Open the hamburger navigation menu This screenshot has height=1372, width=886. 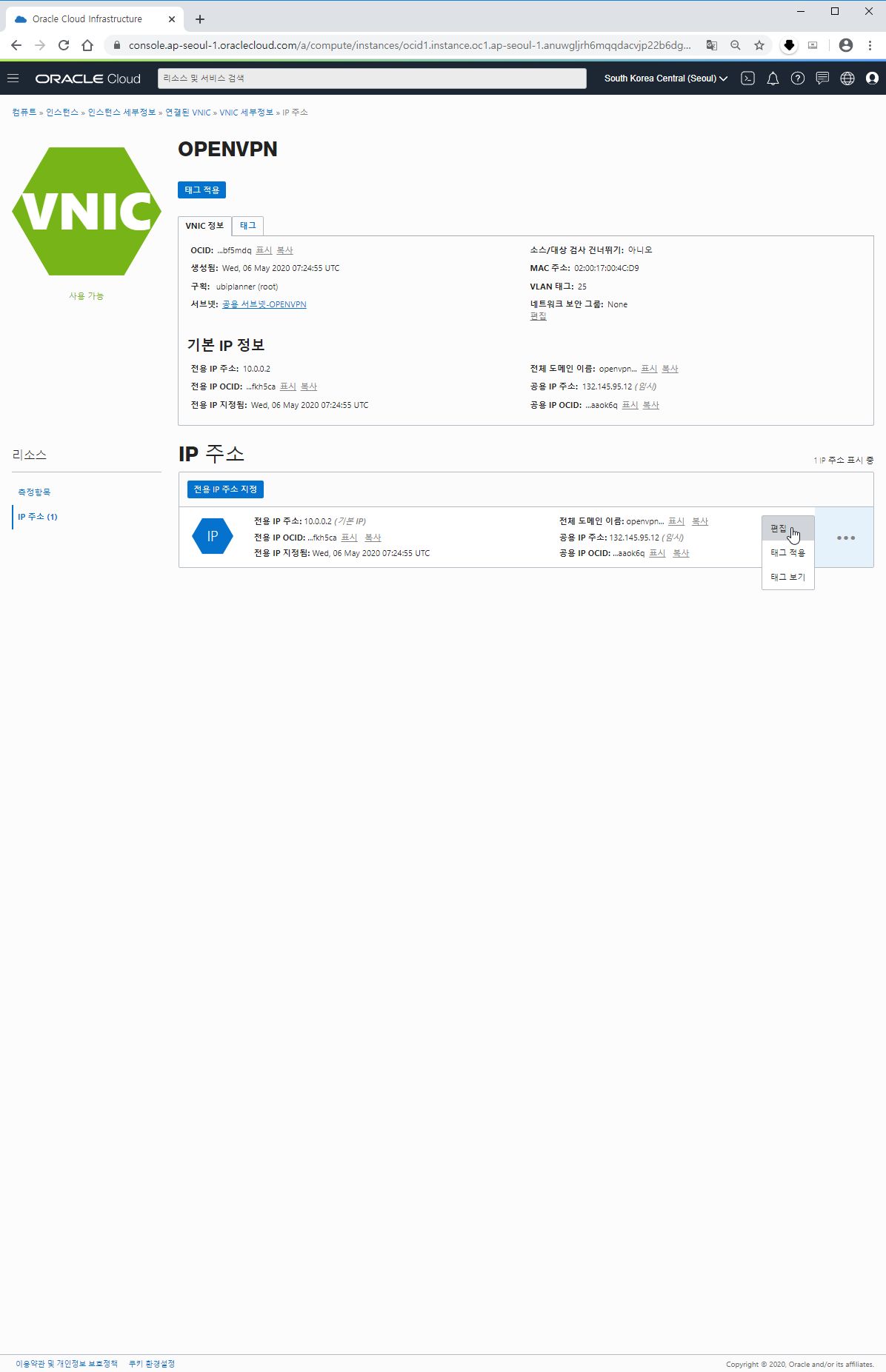tap(13, 78)
